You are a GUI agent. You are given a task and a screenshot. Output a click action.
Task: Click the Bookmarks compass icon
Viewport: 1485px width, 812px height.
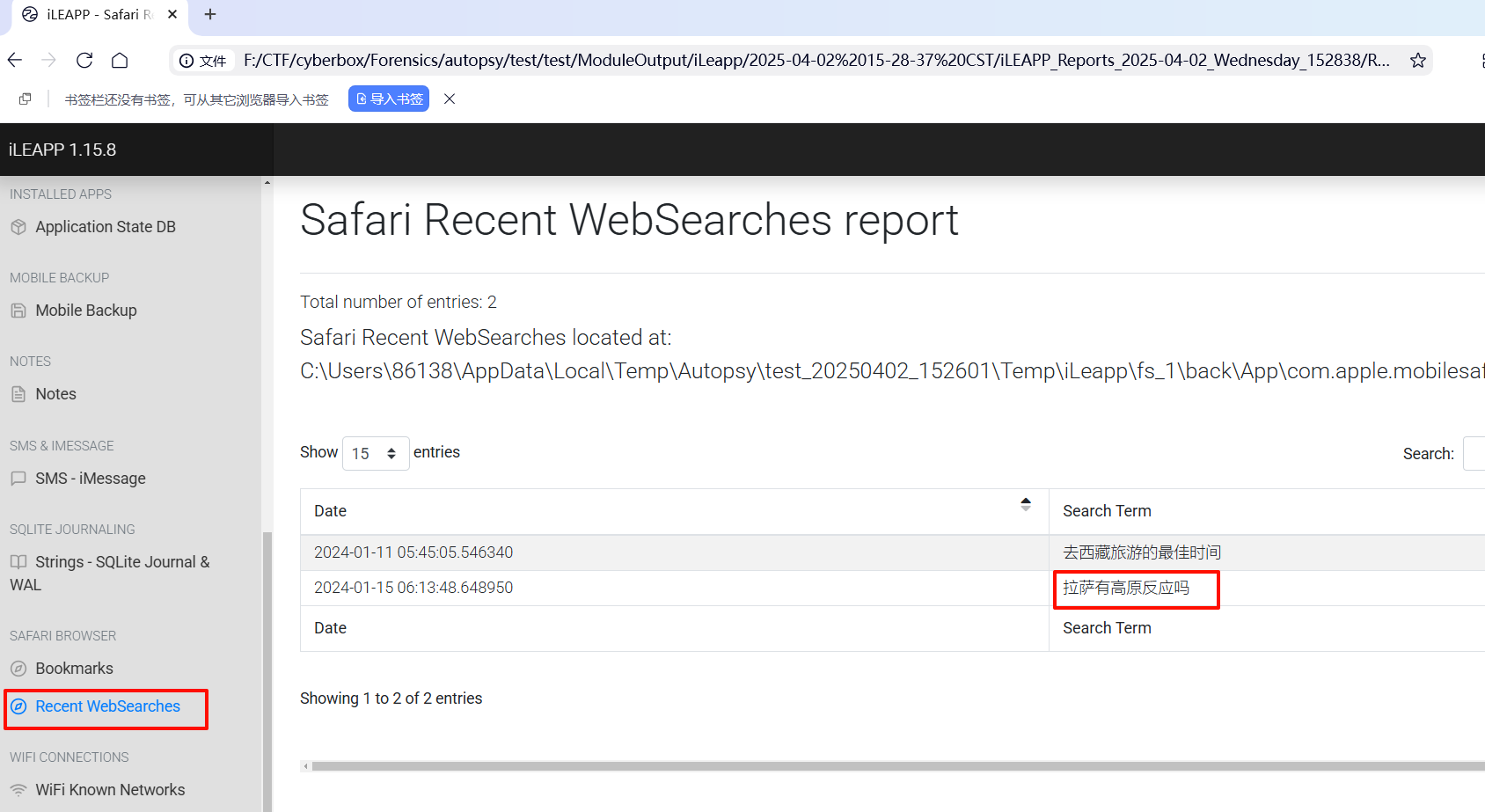point(18,669)
